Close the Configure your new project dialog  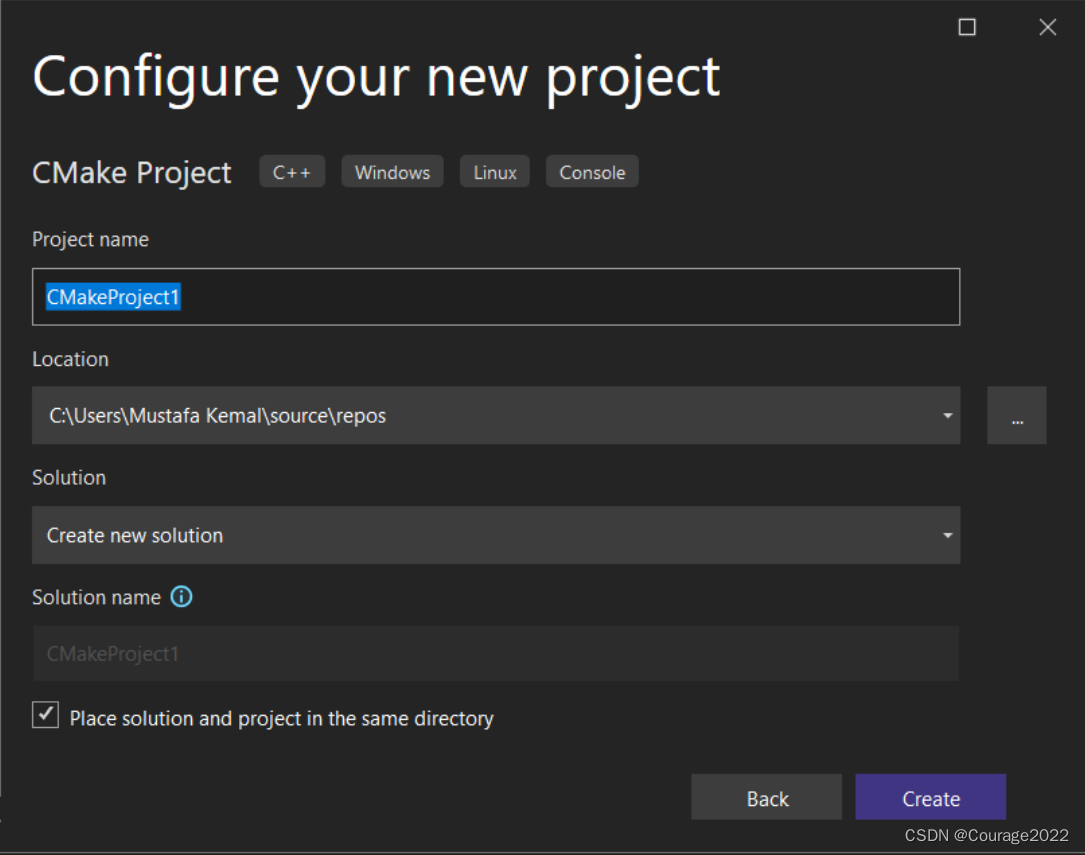(x=1047, y=28)
